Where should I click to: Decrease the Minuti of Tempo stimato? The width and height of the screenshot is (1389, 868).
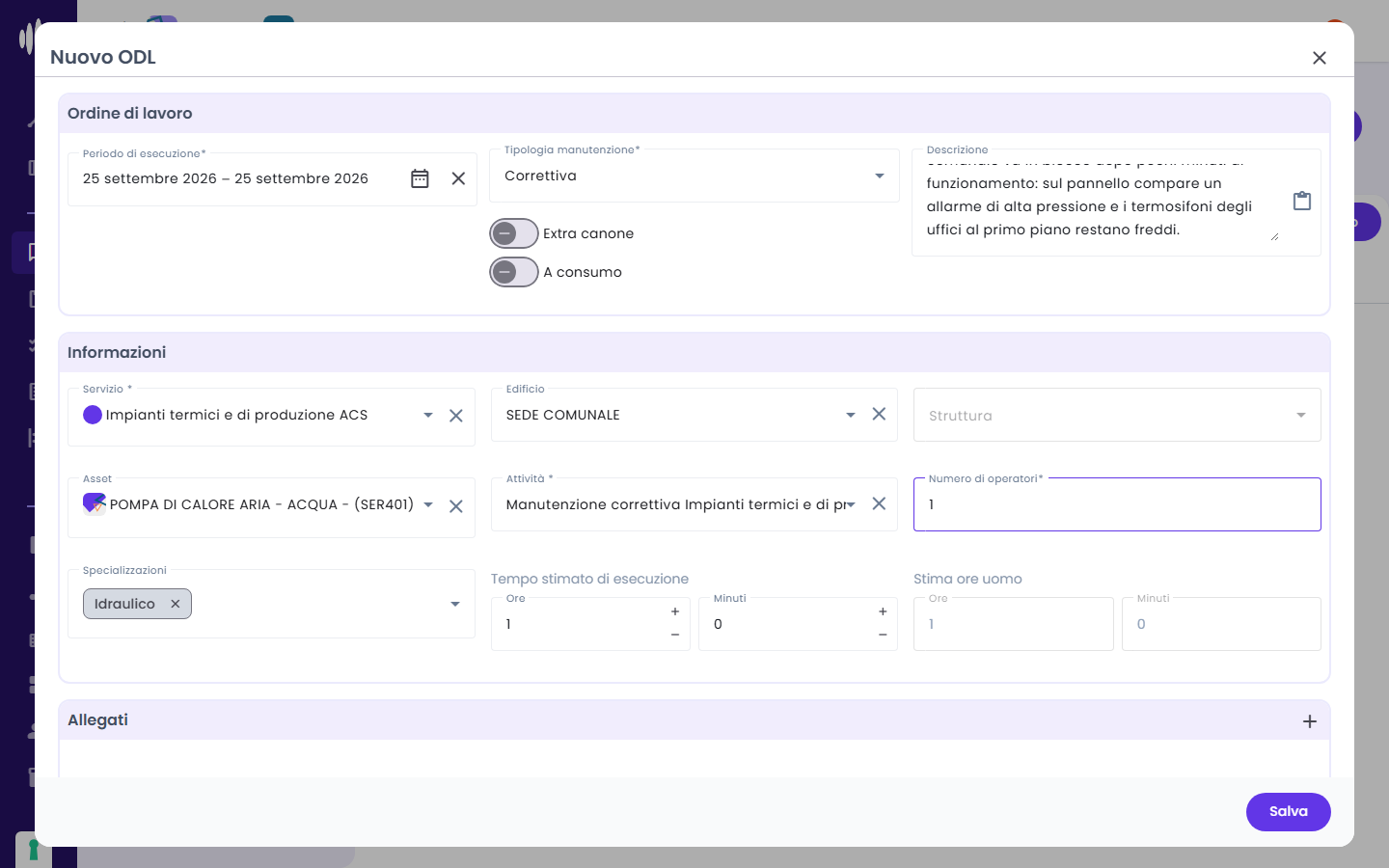click(883, 635)
